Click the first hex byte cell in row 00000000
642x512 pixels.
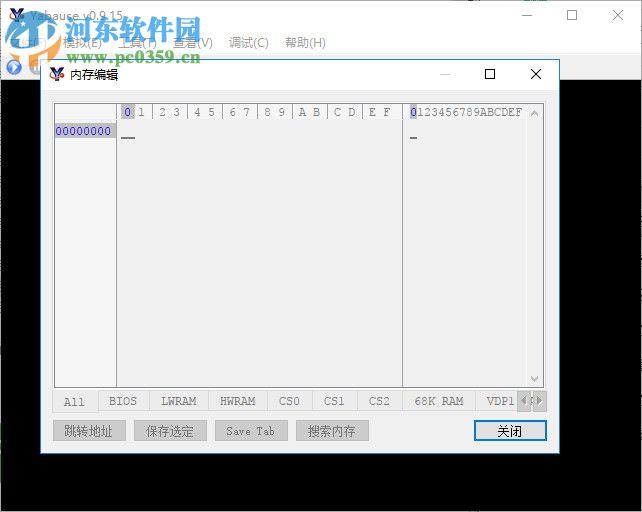(x=128, y=133)
